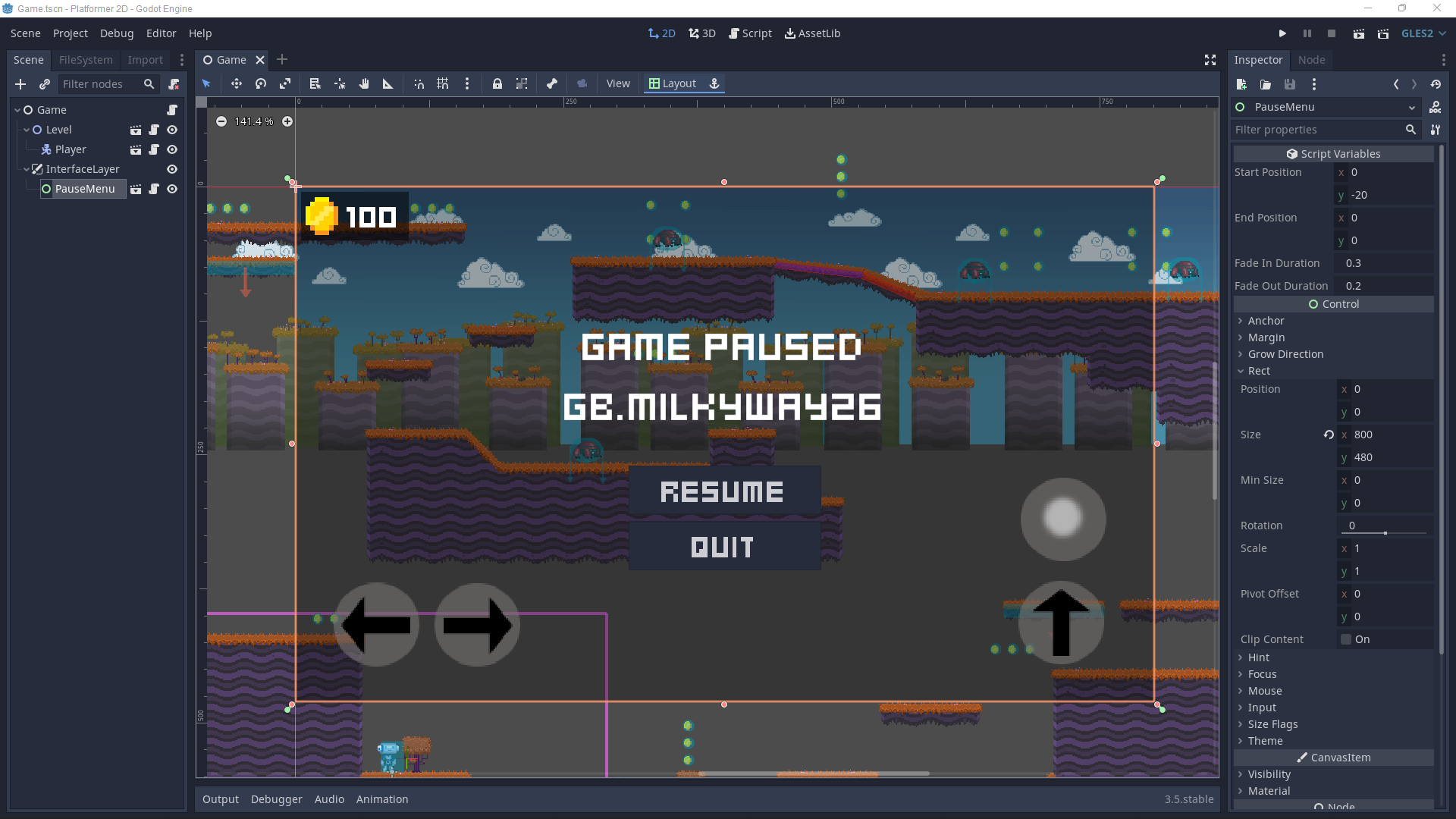Screen dimensions: 1456x819
Task: Create a new resource in Inspector
Action: [x=1241, y=84]
